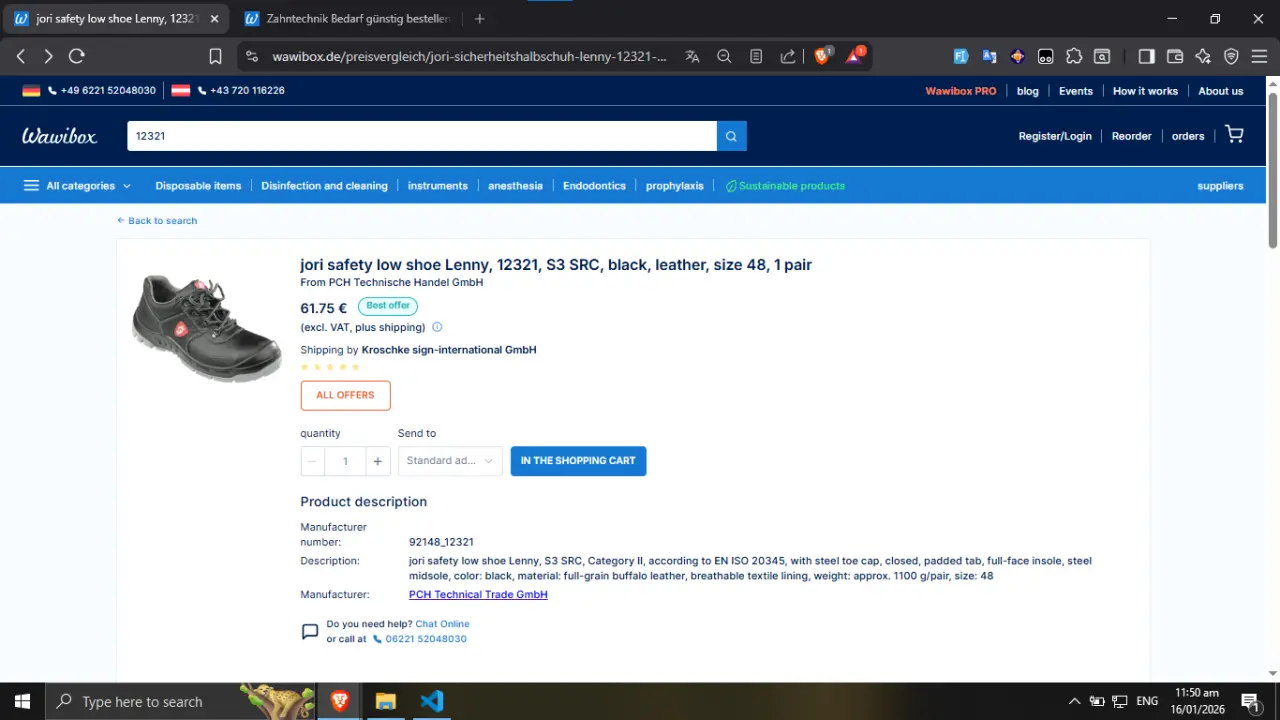Open a new browser tab
This screenshot has width=1280, height=720.
(x=480, y=19)
